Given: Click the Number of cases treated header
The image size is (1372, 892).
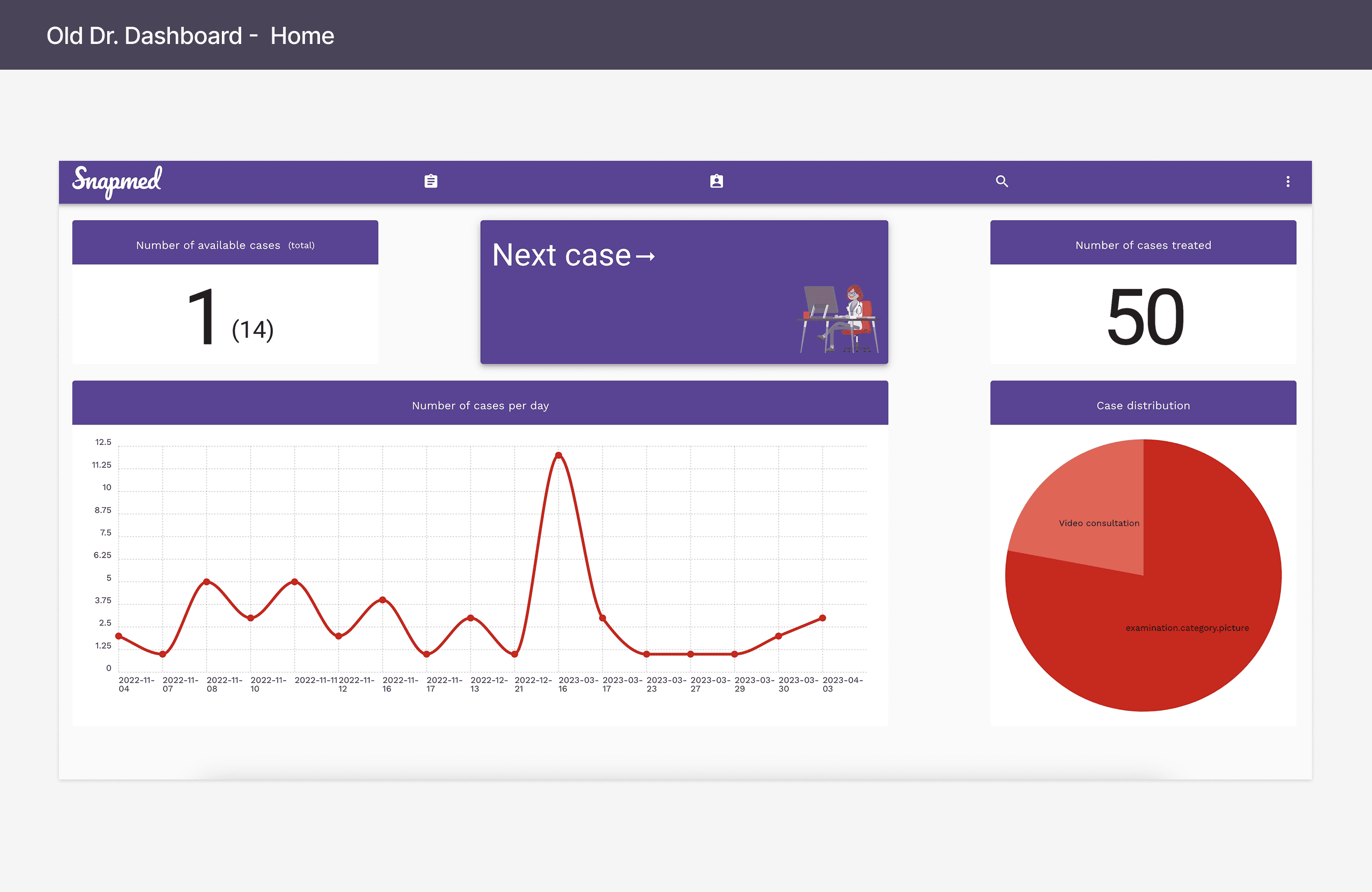Looking at the screenshot, I should pyautogui.click(x=1143, y=245).
